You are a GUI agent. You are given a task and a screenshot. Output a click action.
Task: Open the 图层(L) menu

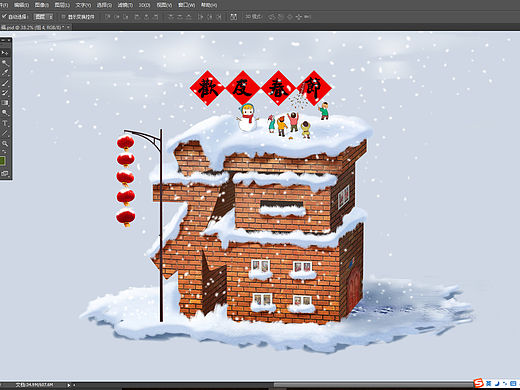[62, 5]
